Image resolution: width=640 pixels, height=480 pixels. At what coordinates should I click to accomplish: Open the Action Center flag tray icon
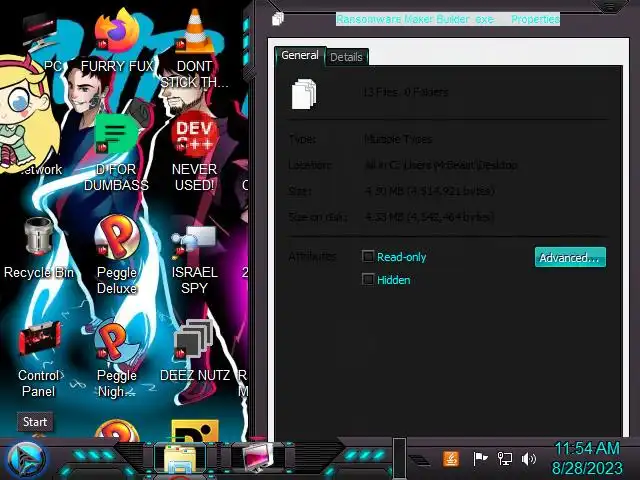(480, 459)
